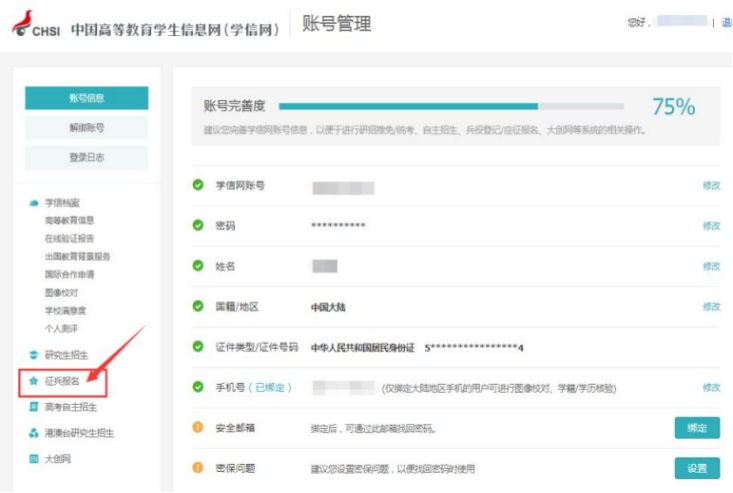Click the 征兵报名 star icon
733x493 pixels.
34,381
